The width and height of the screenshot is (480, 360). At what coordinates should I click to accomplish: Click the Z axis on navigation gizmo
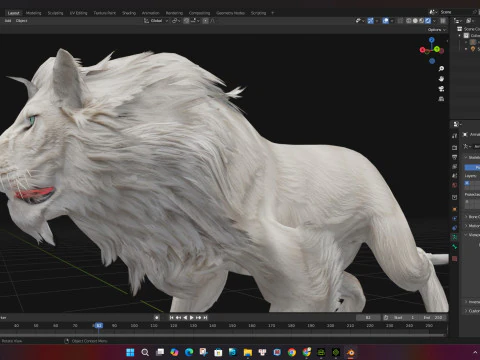coord(432,40)
